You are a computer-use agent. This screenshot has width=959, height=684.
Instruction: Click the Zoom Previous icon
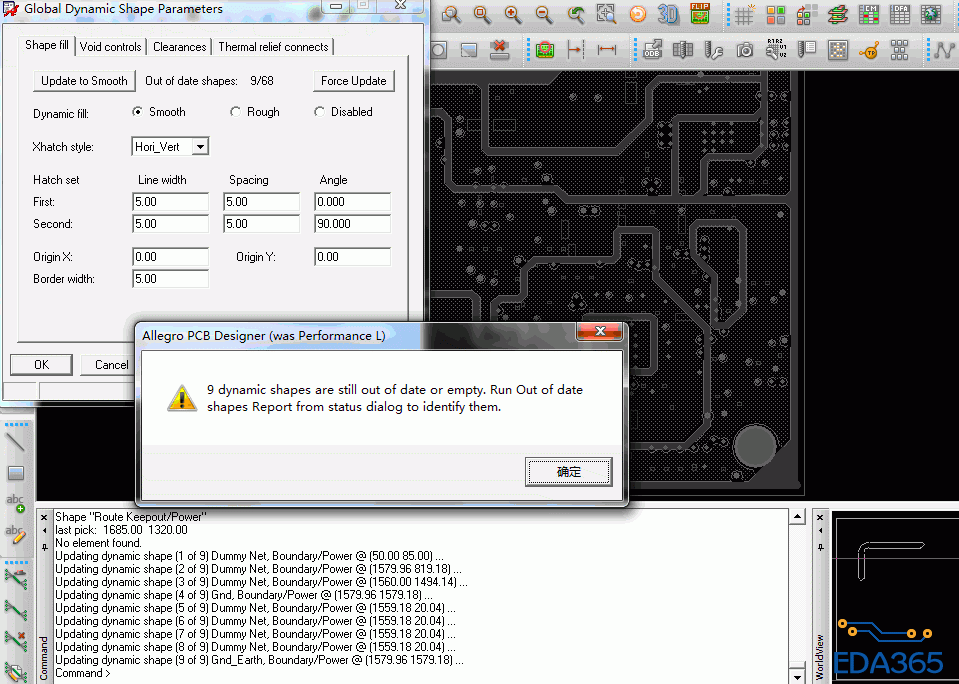(575, 15)
